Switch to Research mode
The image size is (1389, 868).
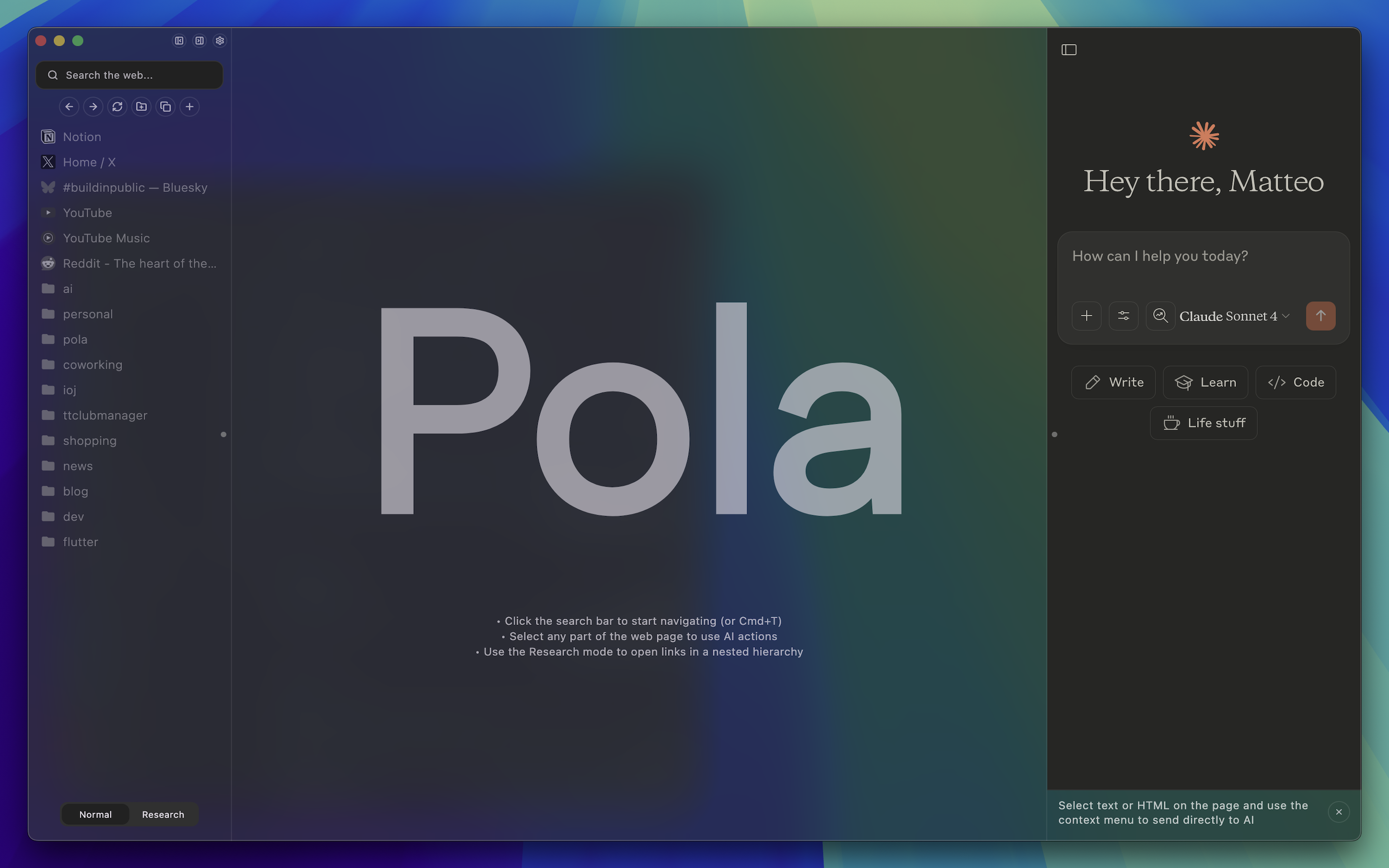(163, 814)
